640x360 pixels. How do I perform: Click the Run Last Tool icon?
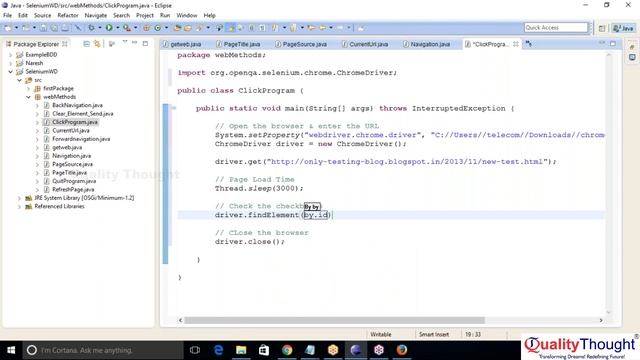pyautogui.click(x=127, y=28)
